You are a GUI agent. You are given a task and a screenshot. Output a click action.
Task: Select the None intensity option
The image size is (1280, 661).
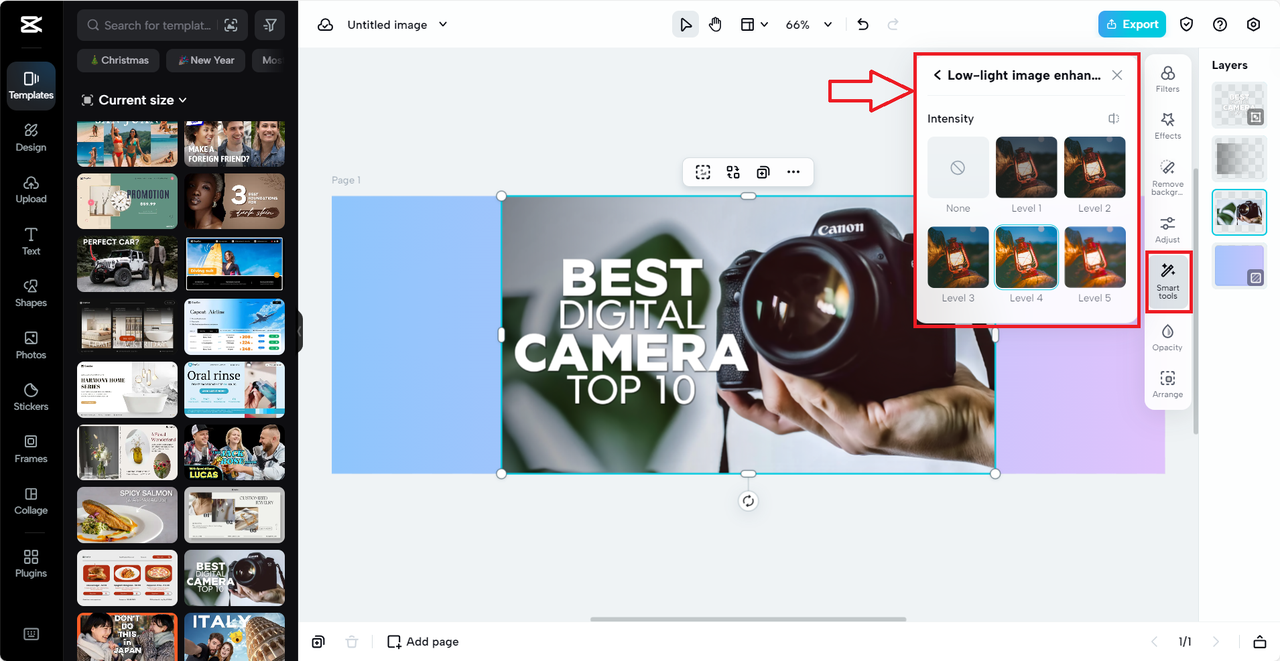pos(958,168)
